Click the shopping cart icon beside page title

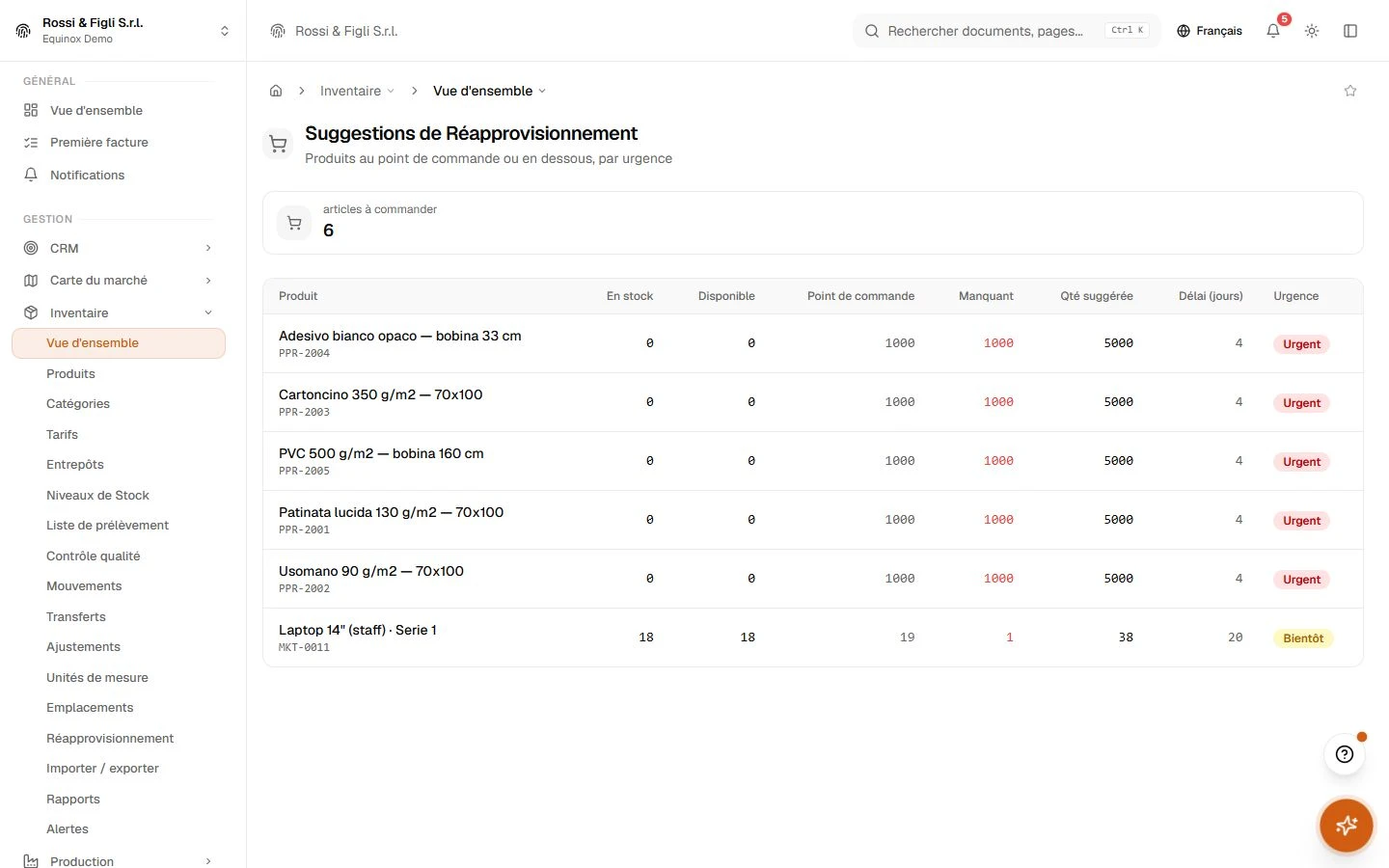[x=279, y=145]
